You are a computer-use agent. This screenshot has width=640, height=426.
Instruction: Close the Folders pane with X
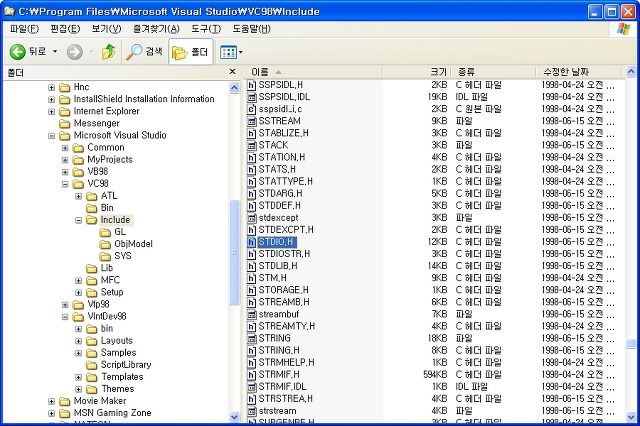click(x=232, y=72)
